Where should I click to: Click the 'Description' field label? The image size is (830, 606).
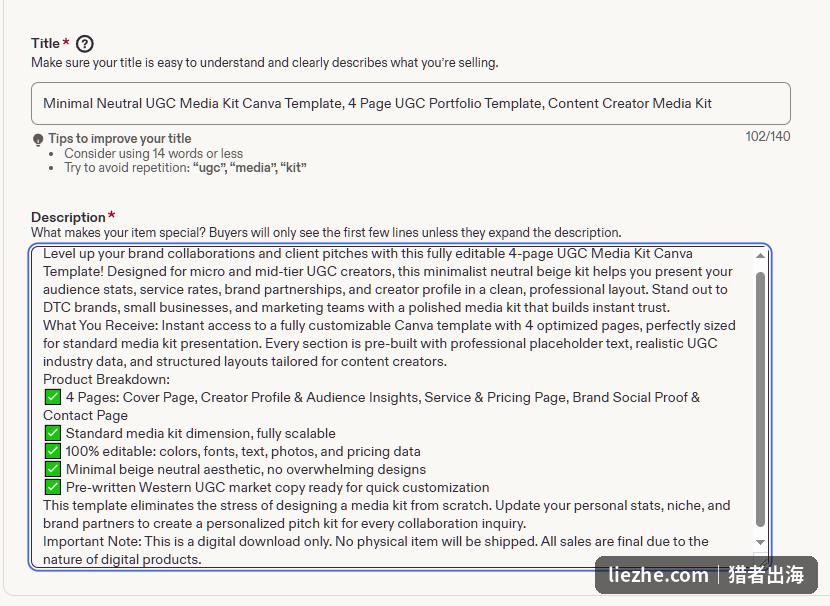tap(68, 218)
